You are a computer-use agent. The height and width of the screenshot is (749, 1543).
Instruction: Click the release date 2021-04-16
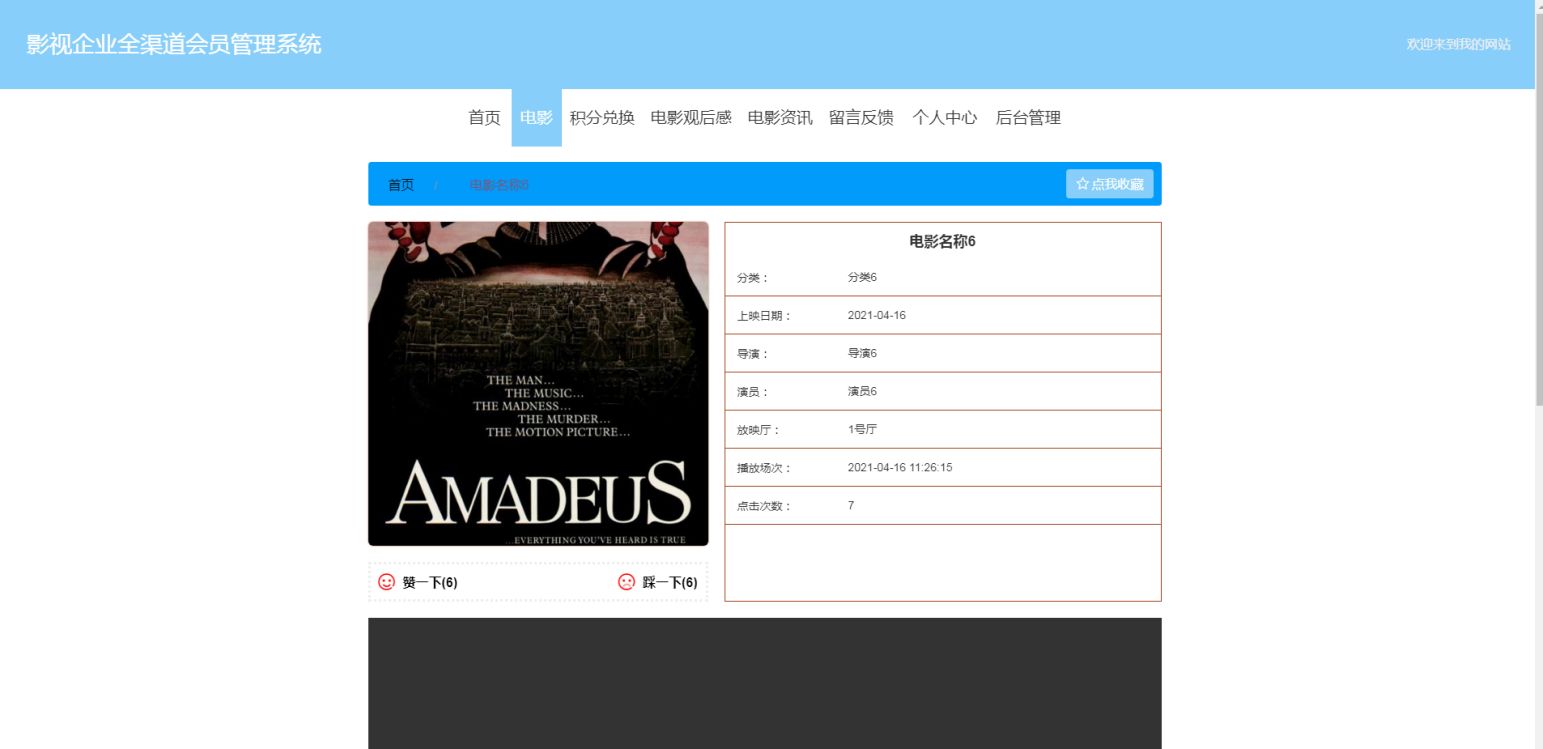(x=877, y=315)
